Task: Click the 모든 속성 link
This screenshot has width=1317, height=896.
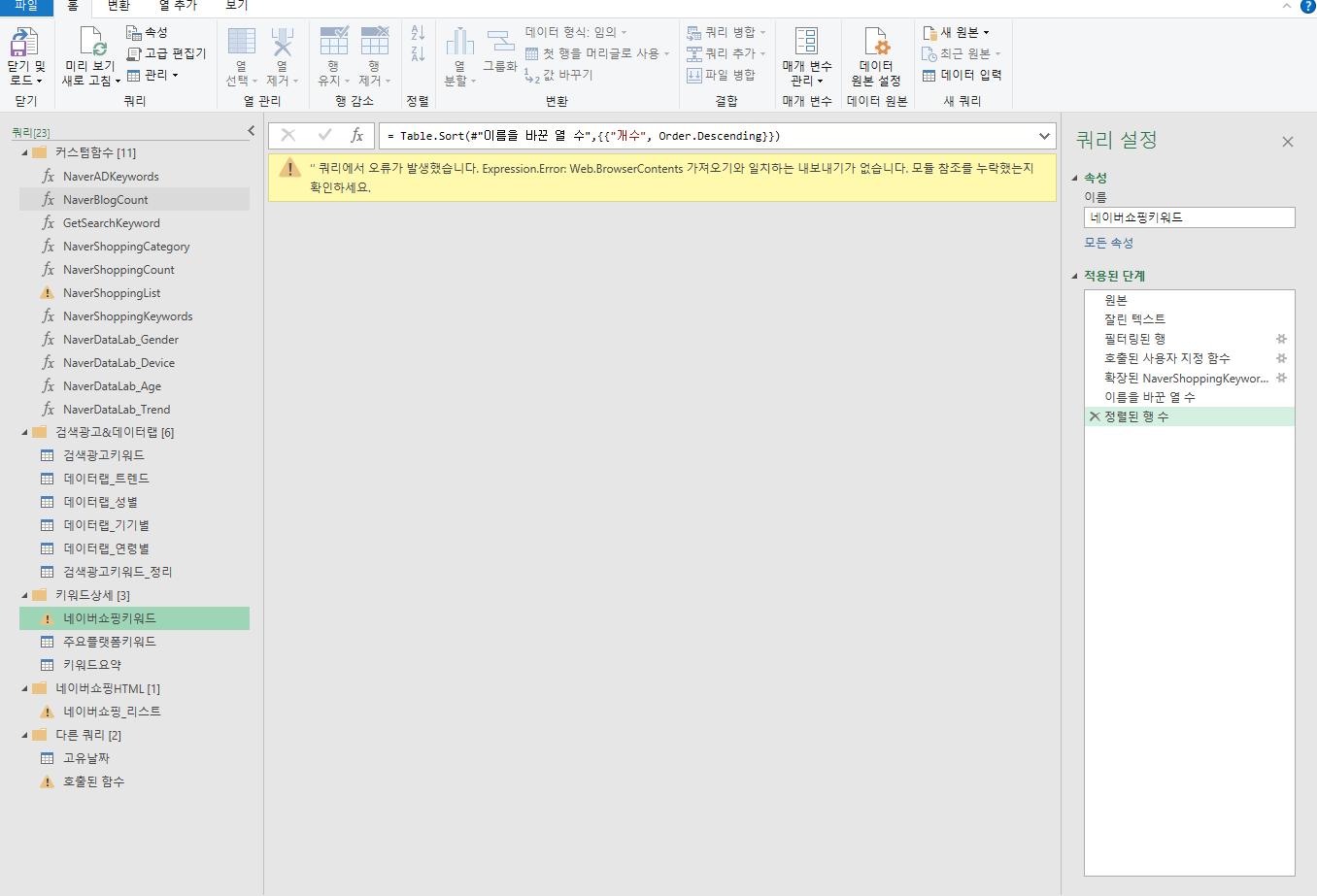Action: 1108,243
